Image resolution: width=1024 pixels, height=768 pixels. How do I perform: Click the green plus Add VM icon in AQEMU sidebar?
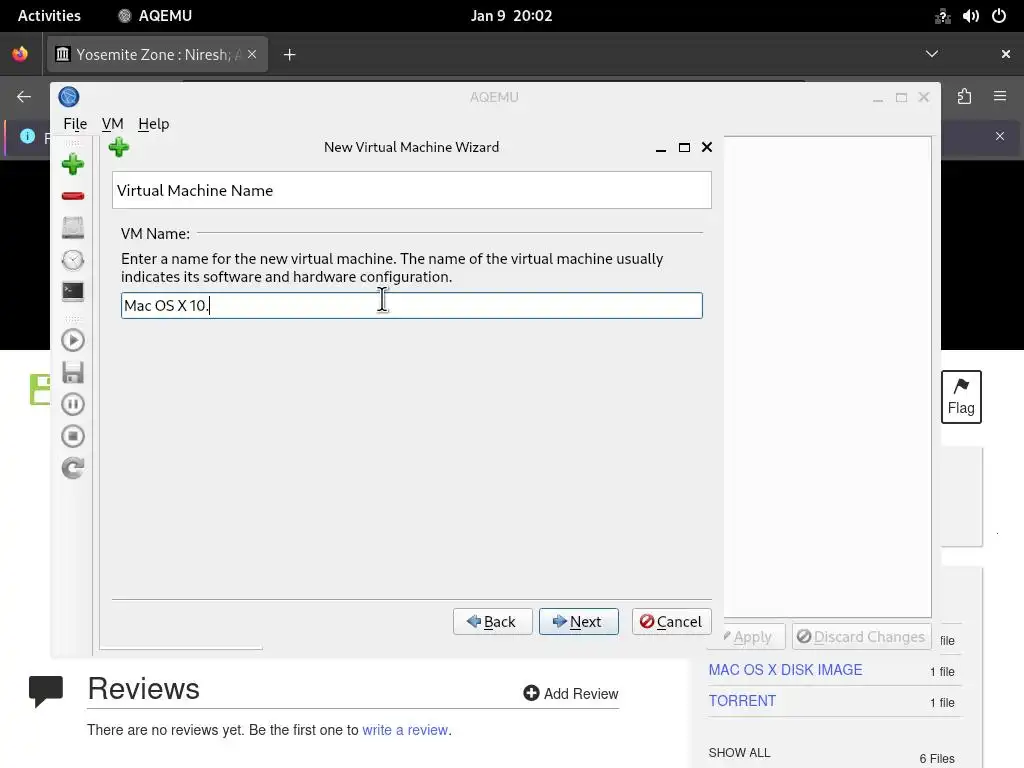pos(72,164)
